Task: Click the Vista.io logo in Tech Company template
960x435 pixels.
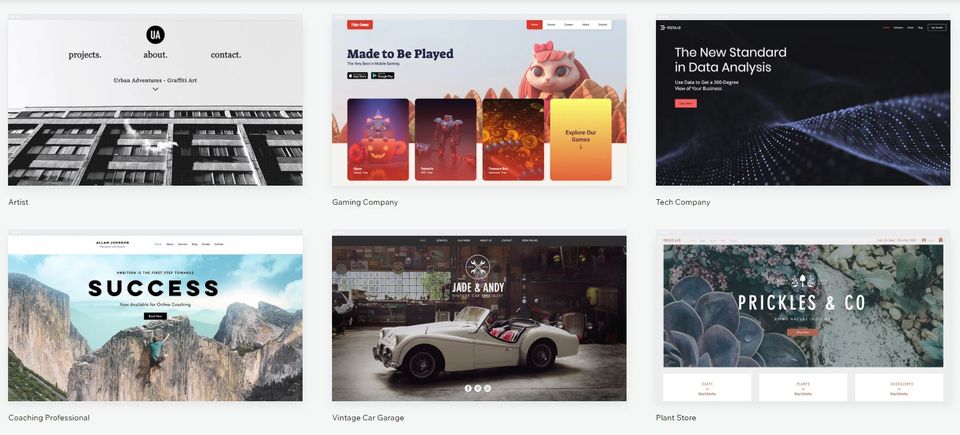Action: 672,28
